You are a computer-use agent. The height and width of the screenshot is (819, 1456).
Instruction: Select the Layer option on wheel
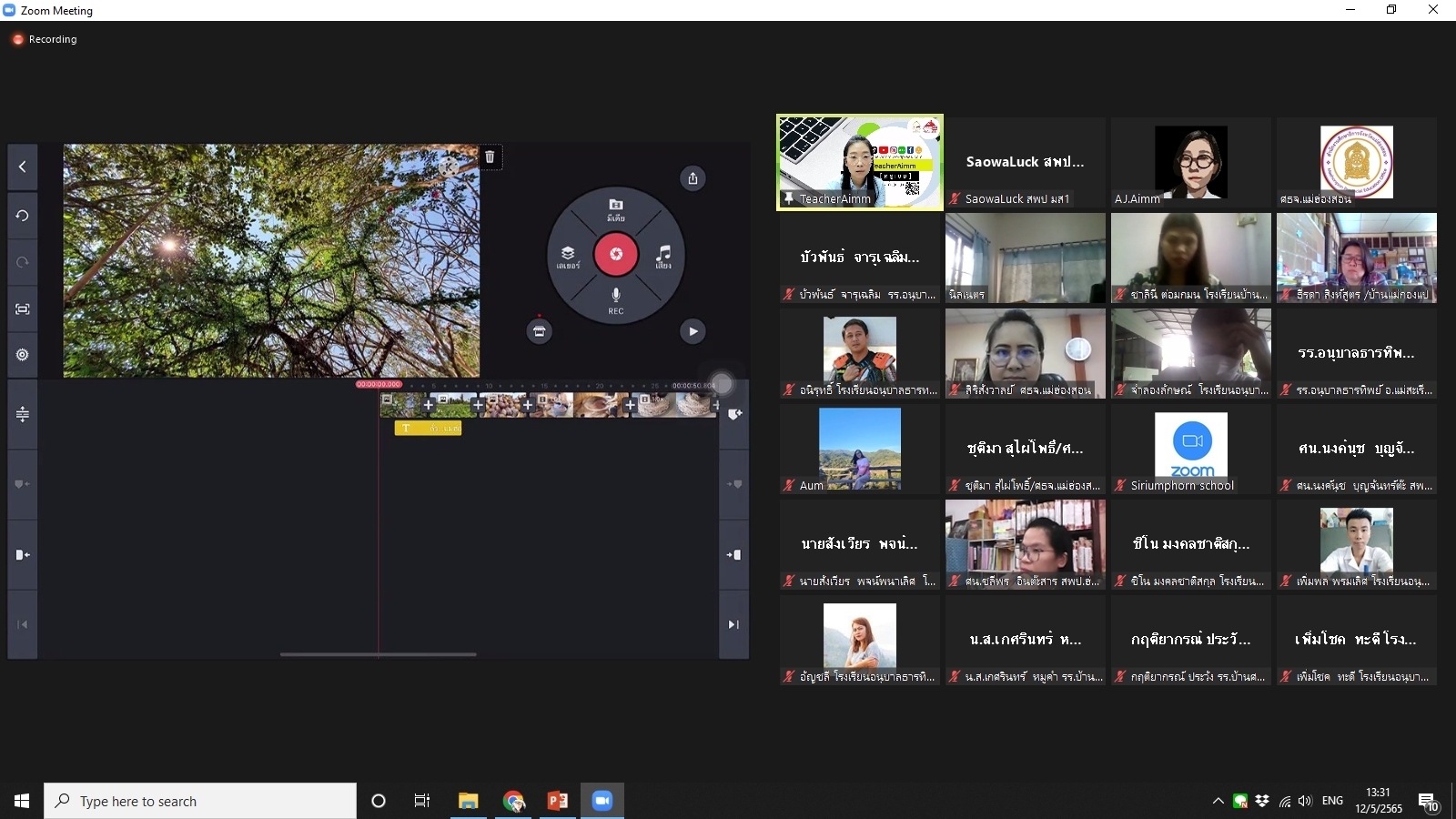pyautogui.click(x=568, y=257)
